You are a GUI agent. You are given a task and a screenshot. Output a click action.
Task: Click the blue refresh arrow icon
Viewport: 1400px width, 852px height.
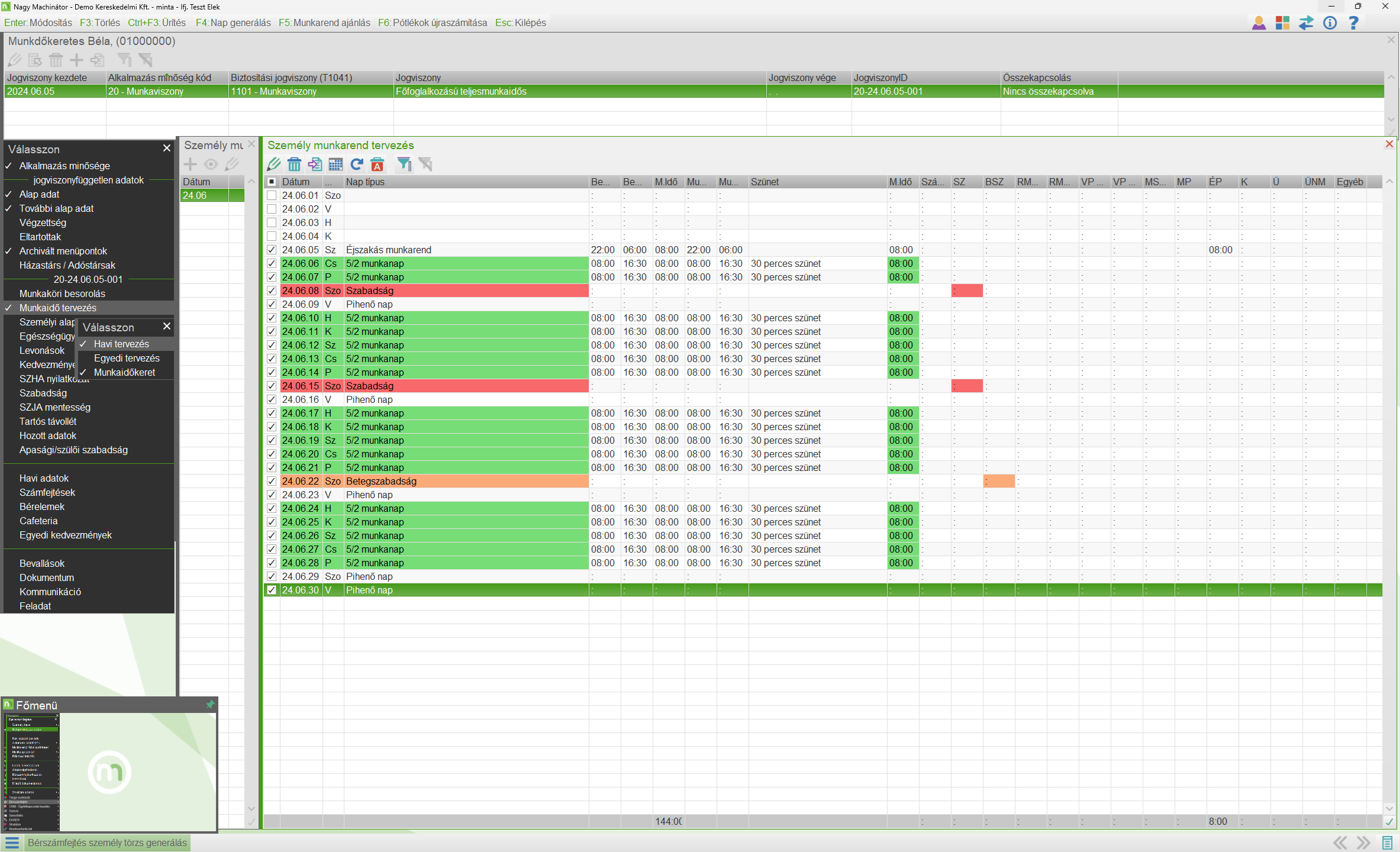pos(356,164)
